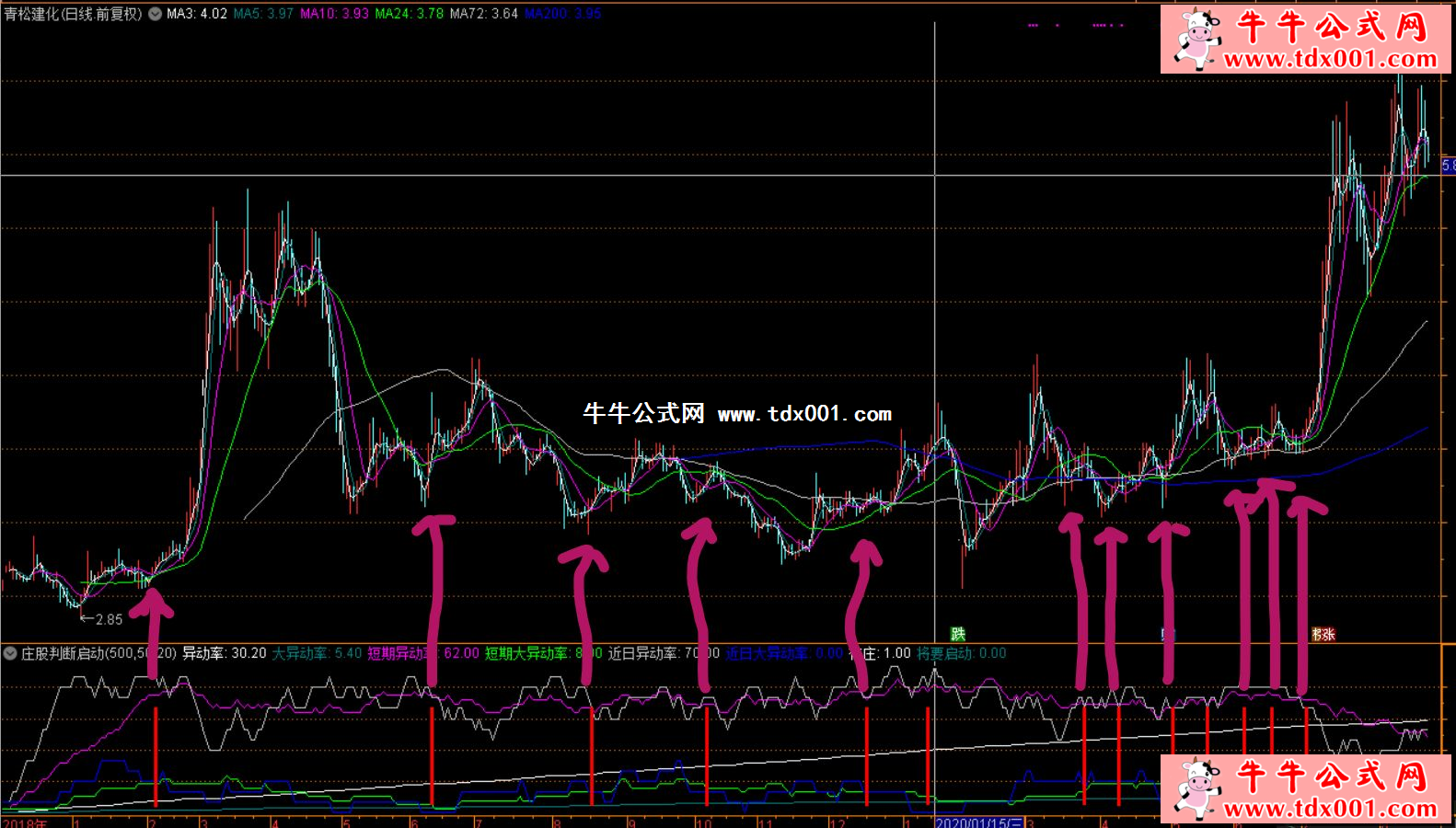Click the 近日异动率 value label
Viewport: 1456px width, 828px height.
[x=664, y=653]
